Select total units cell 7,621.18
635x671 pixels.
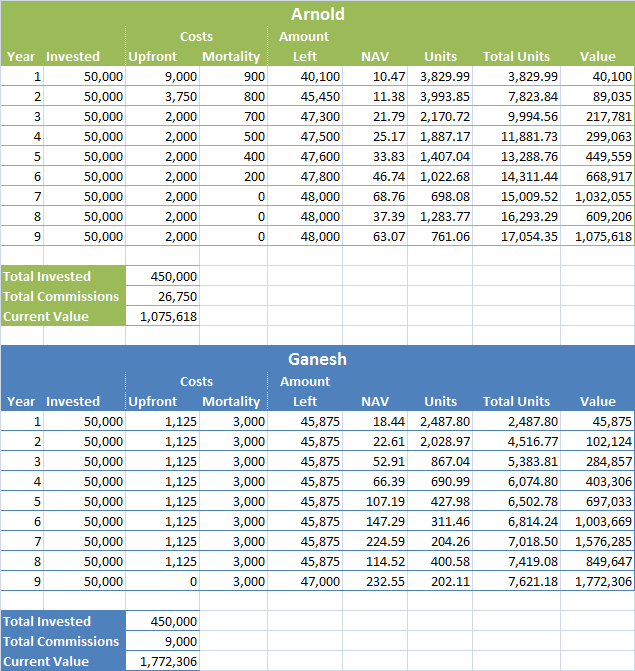(x=533, y=581)
